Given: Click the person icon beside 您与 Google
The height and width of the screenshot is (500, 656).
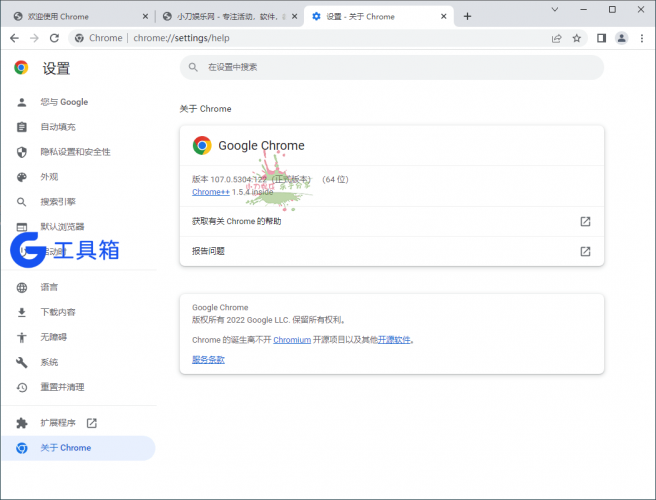Looking at the screenshot, I should click(22, 102).
